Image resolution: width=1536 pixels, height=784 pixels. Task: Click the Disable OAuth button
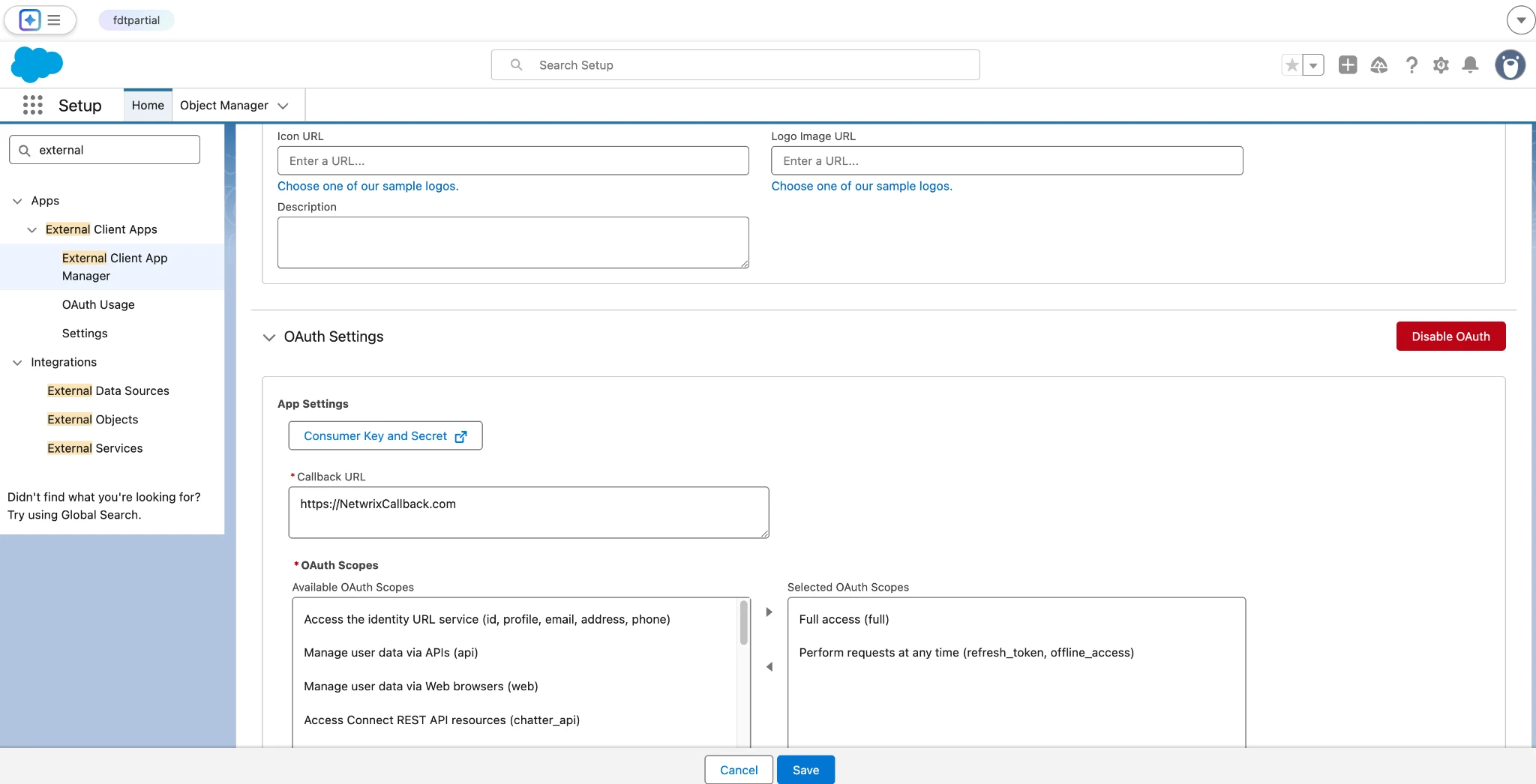pos(1449,336)
